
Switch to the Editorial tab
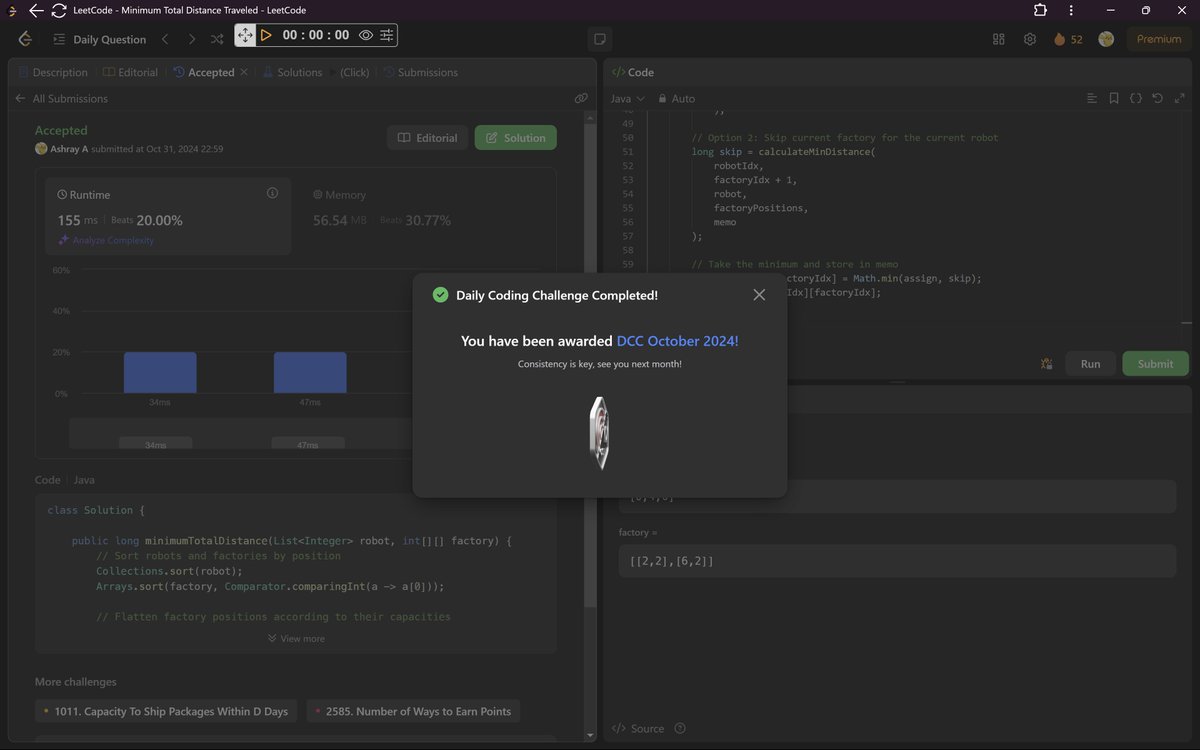click(130, 72)
